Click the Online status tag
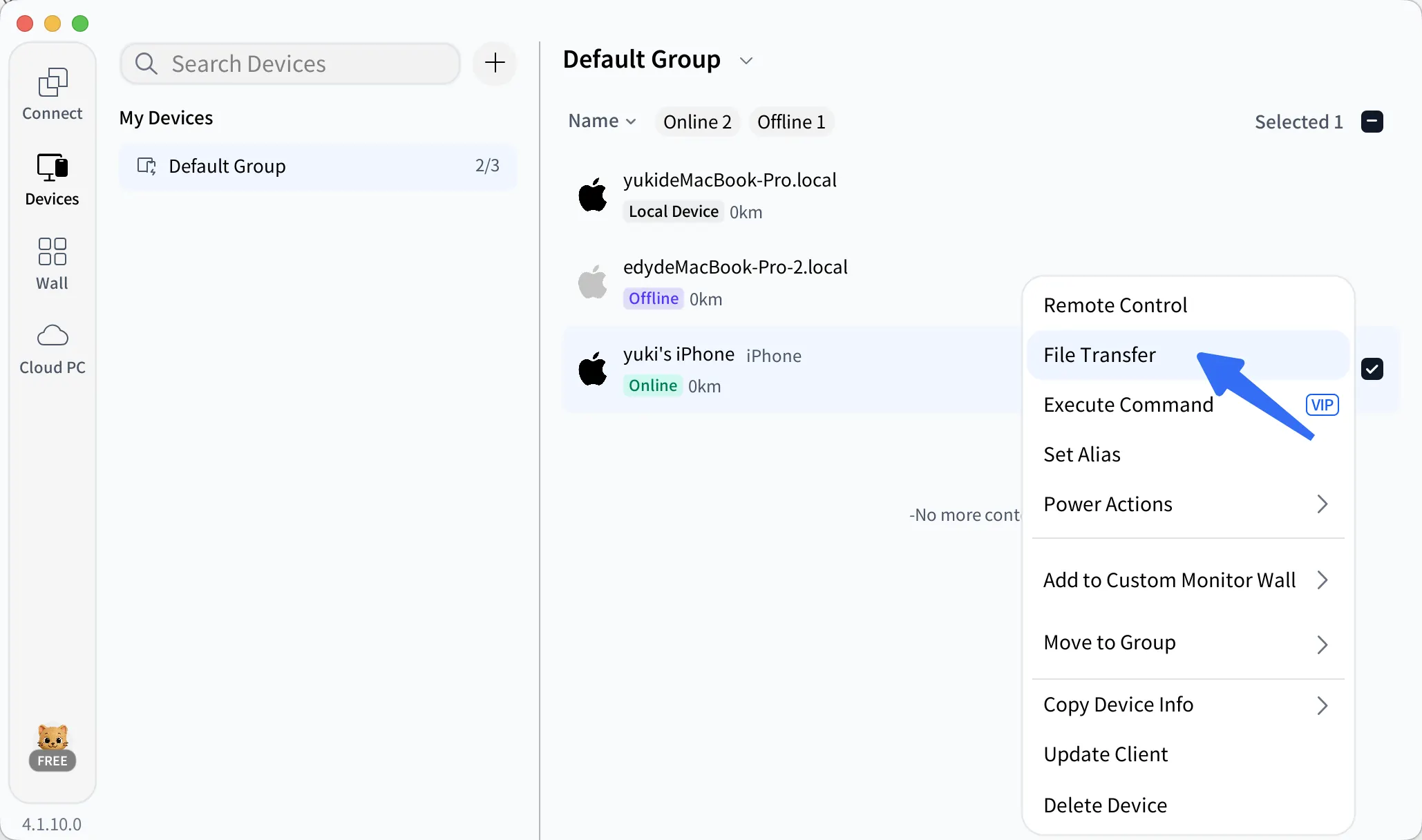Screen dimensions: 1422x840 tap(653, 385)
